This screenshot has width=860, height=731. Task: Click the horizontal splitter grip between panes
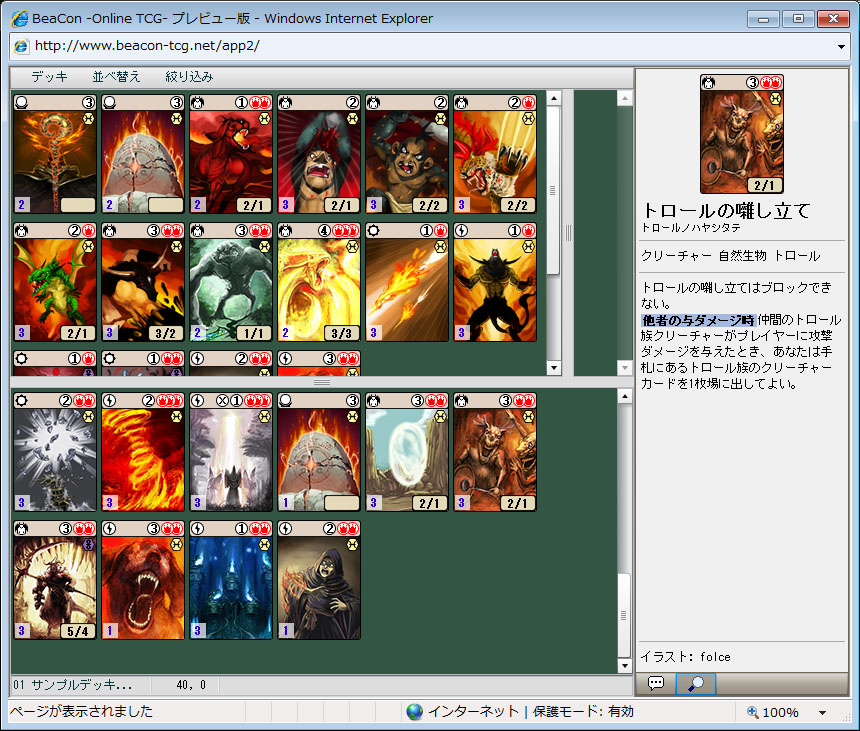[x=321, y=382]
